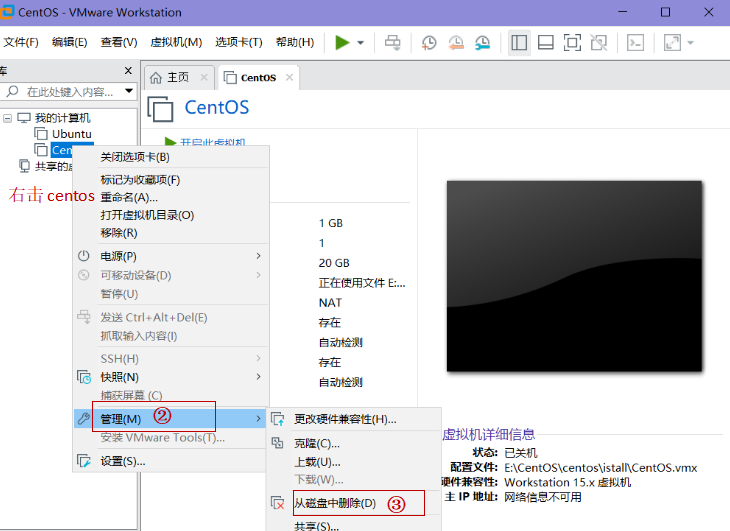Open the stretch display dropdown arrow
Screen dimensions: 730x531
pos(690,43)
